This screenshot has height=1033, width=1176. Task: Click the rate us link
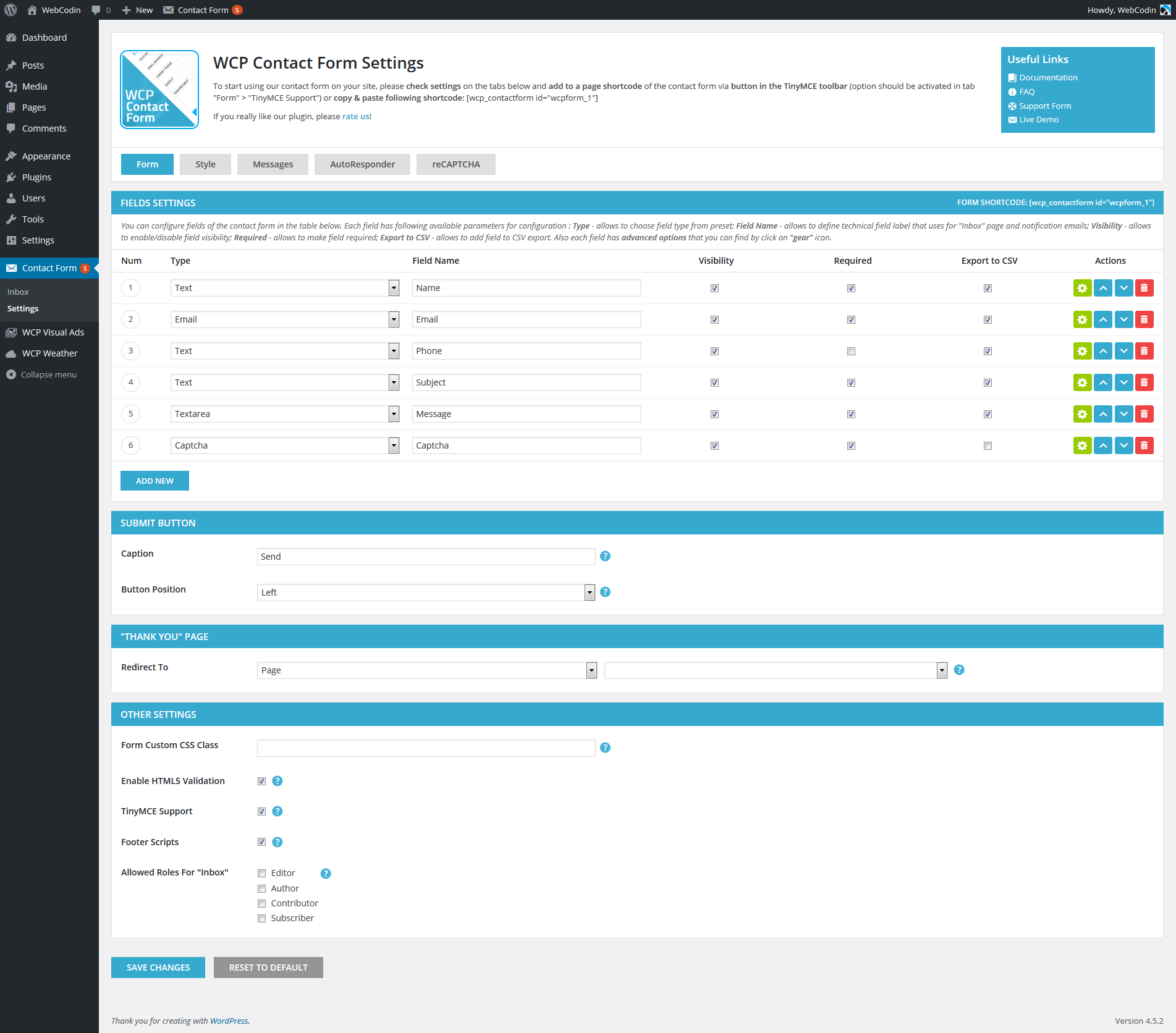(355, 116)
